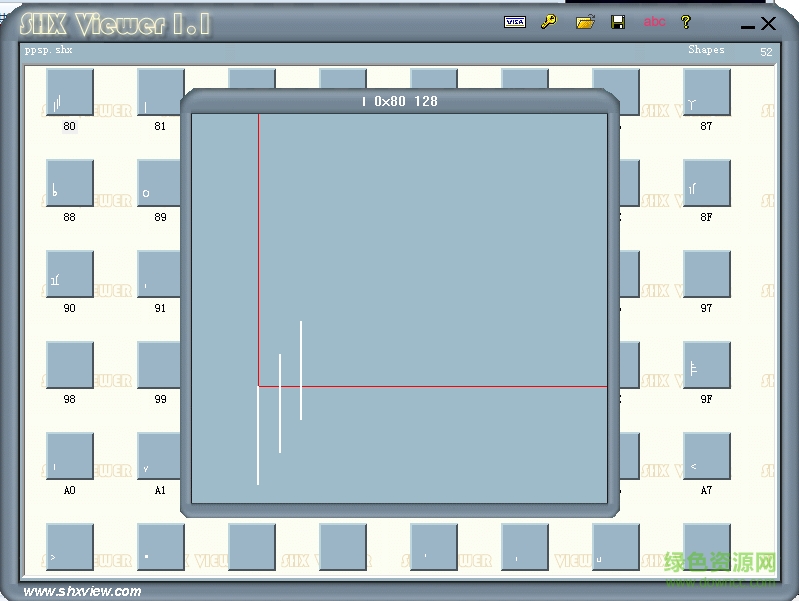Select the shape thumbnail labeled A7
Screen dimensions: 799x601
pyautogui.click(x=707, y=456)
